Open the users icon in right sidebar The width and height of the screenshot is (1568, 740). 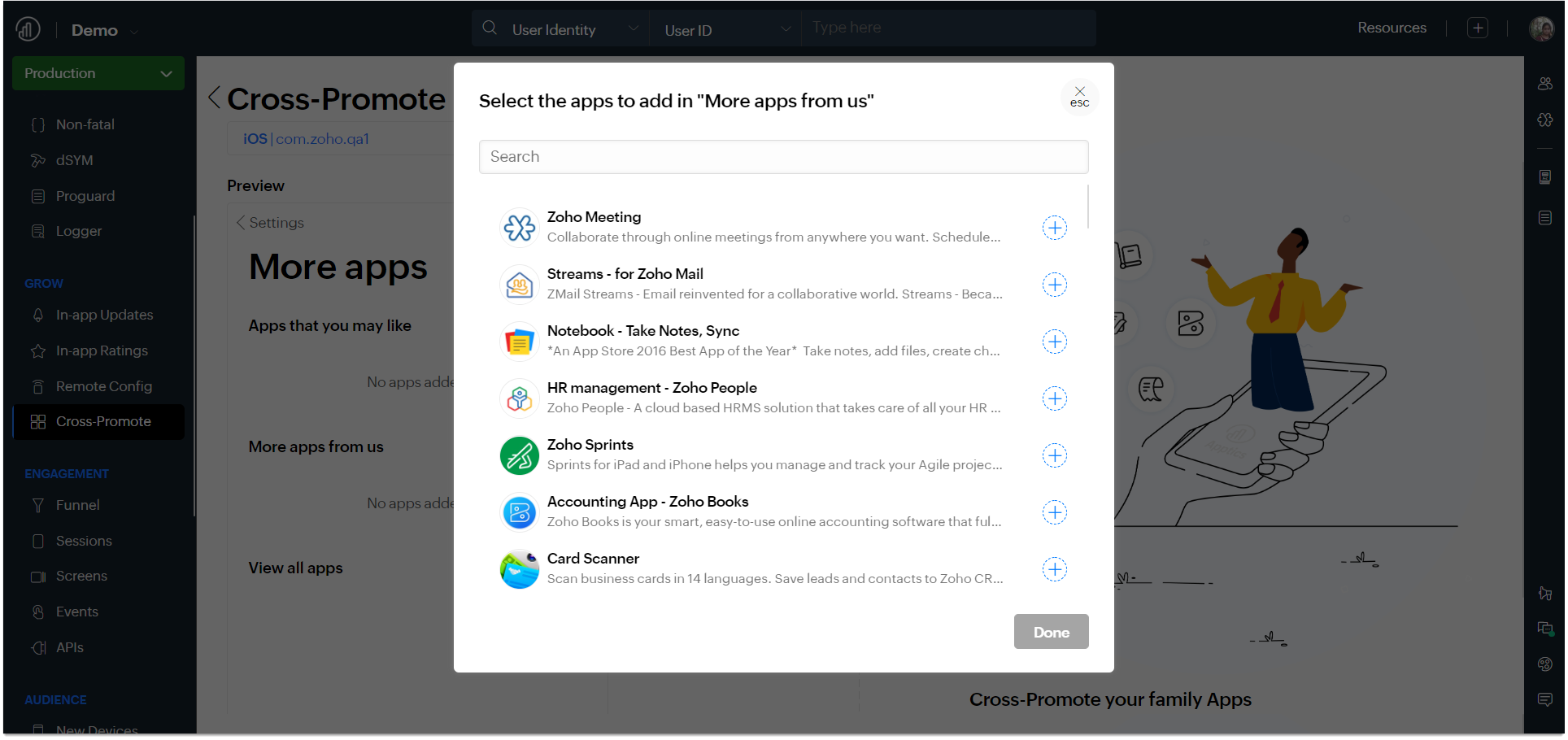[1545, 83]
